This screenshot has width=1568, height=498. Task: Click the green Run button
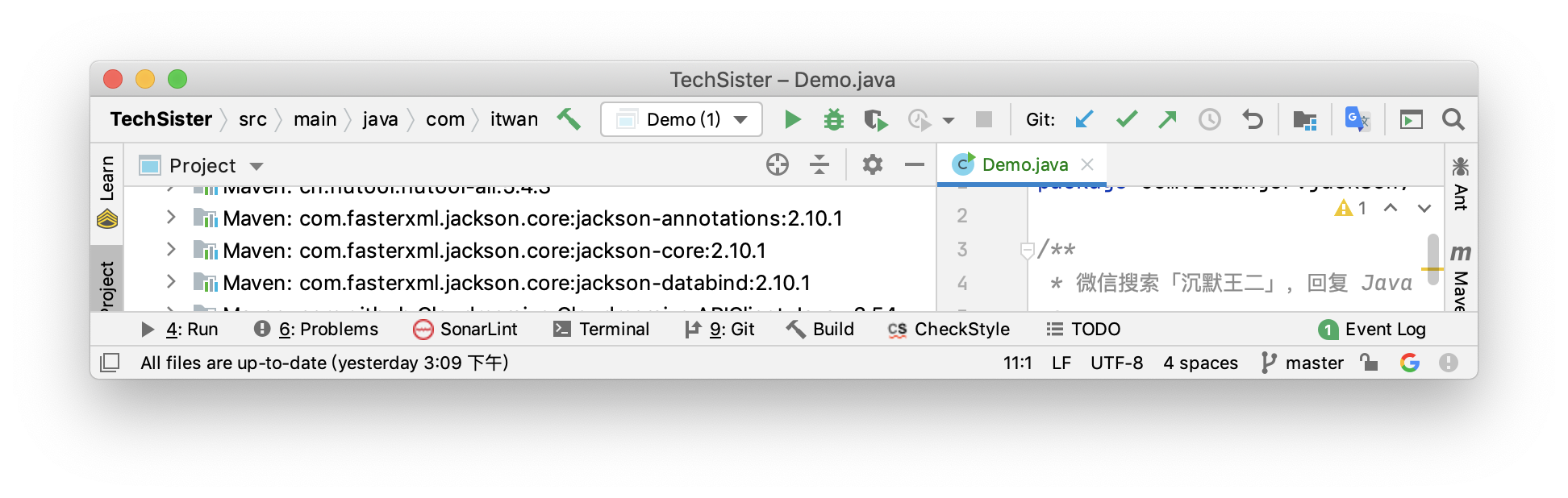tap(792, 120)
